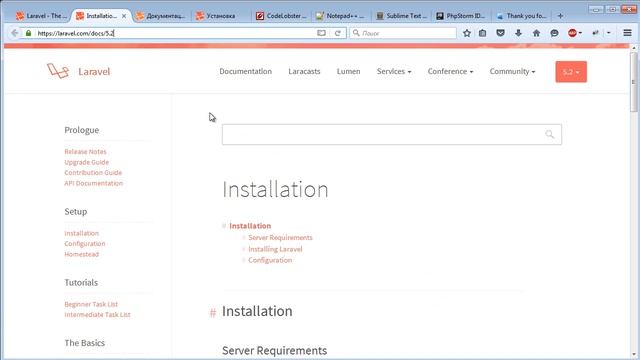Open the Upgrade Guide link

point(87,162)
